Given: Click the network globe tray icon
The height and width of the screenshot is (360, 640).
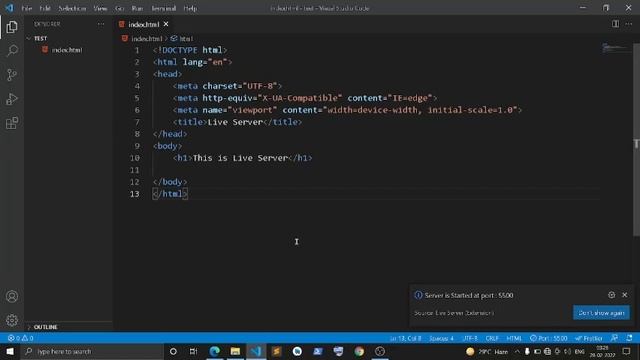Looking at the screenshot, I should 547,351.
